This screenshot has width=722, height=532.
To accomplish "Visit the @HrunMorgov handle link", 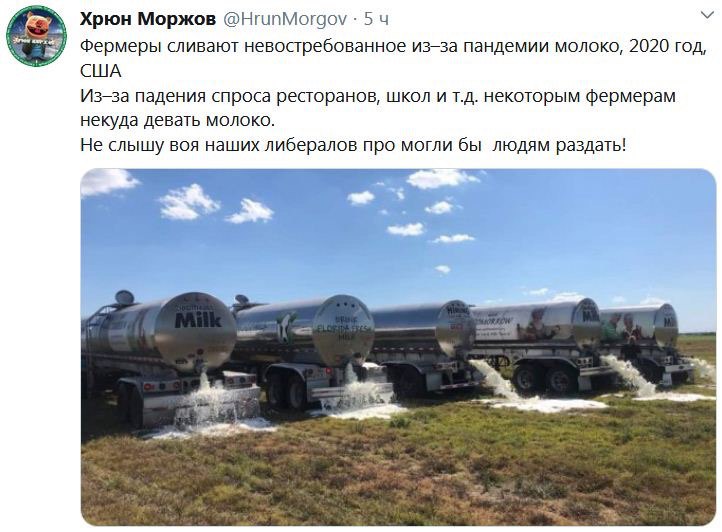I will coord(285,19).
